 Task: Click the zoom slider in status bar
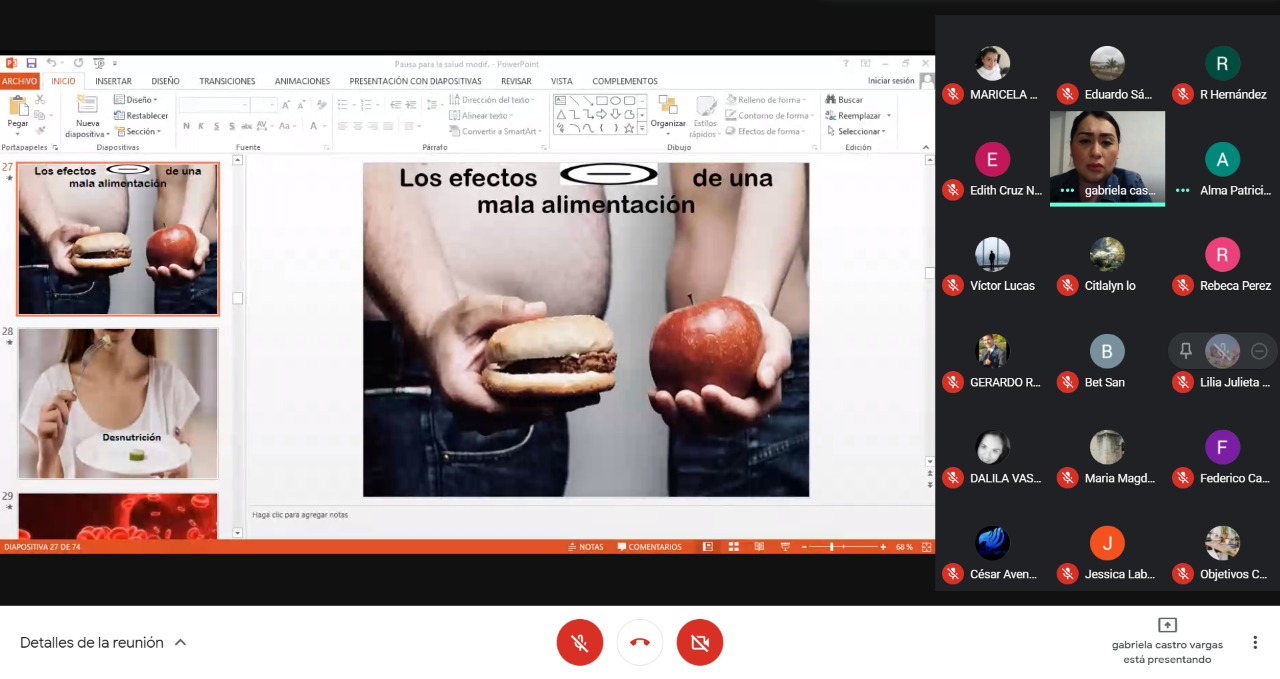point(832,547)
